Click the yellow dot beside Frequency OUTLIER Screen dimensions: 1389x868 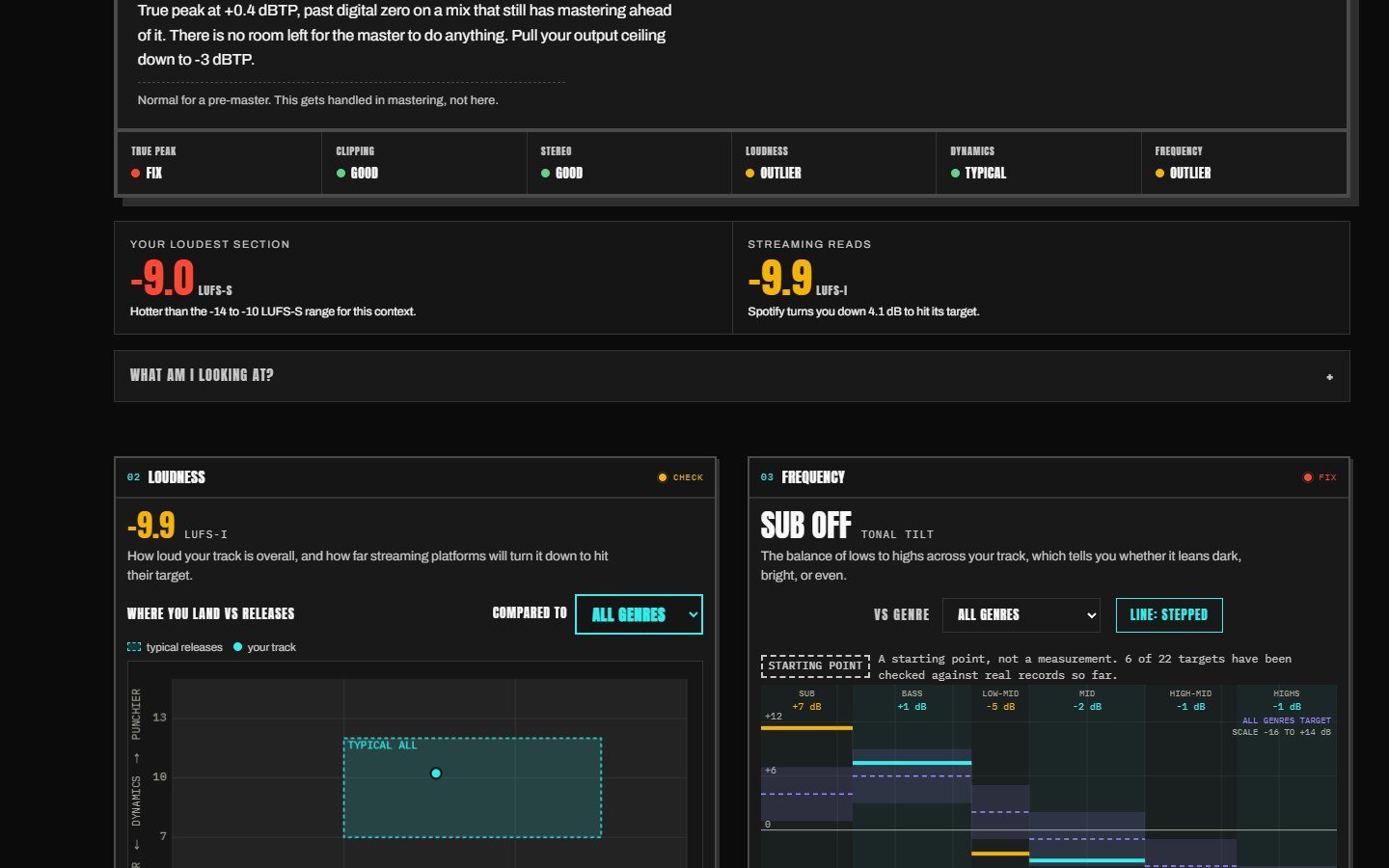[x=1159, y=174]
